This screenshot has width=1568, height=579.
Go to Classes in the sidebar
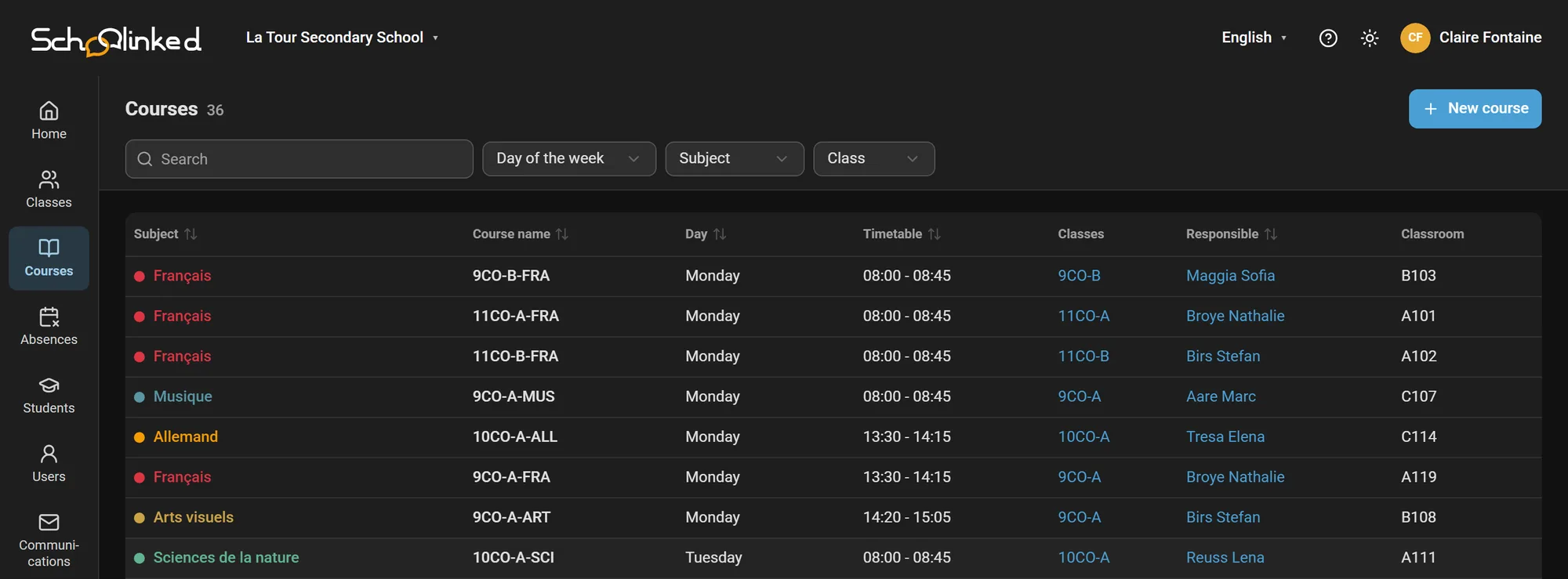(49, 190)
